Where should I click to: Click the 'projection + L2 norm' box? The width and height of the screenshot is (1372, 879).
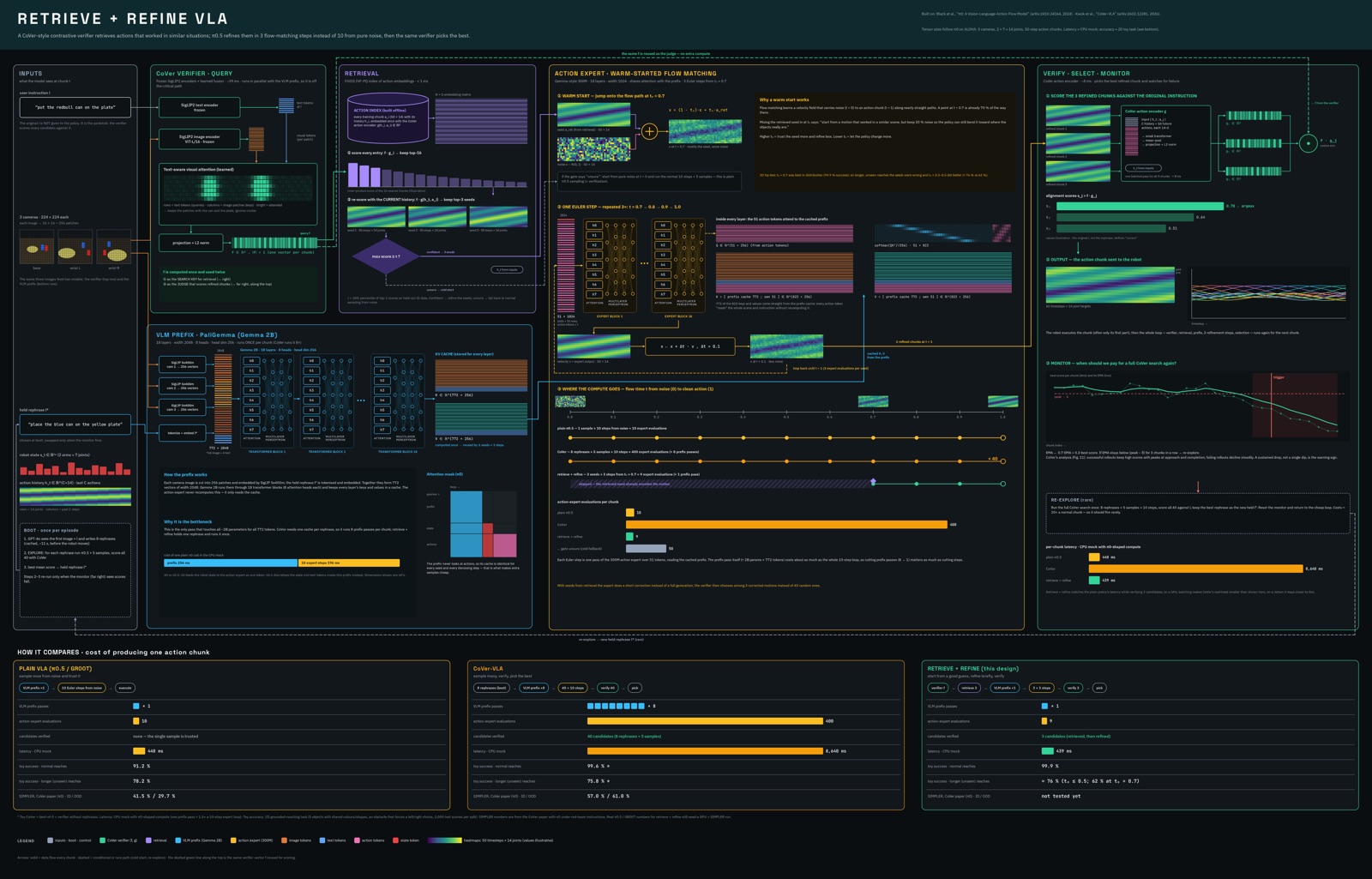[190, 243]
